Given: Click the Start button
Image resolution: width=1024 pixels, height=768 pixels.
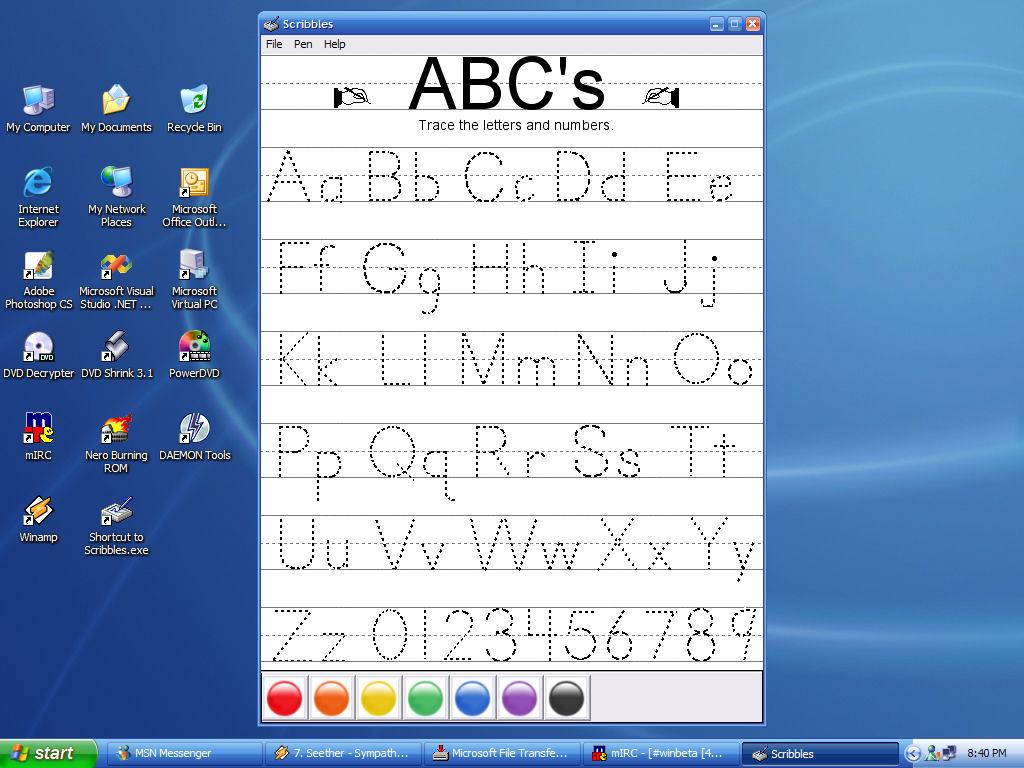Looking at the screenshot, I should [x=48, y=753].
